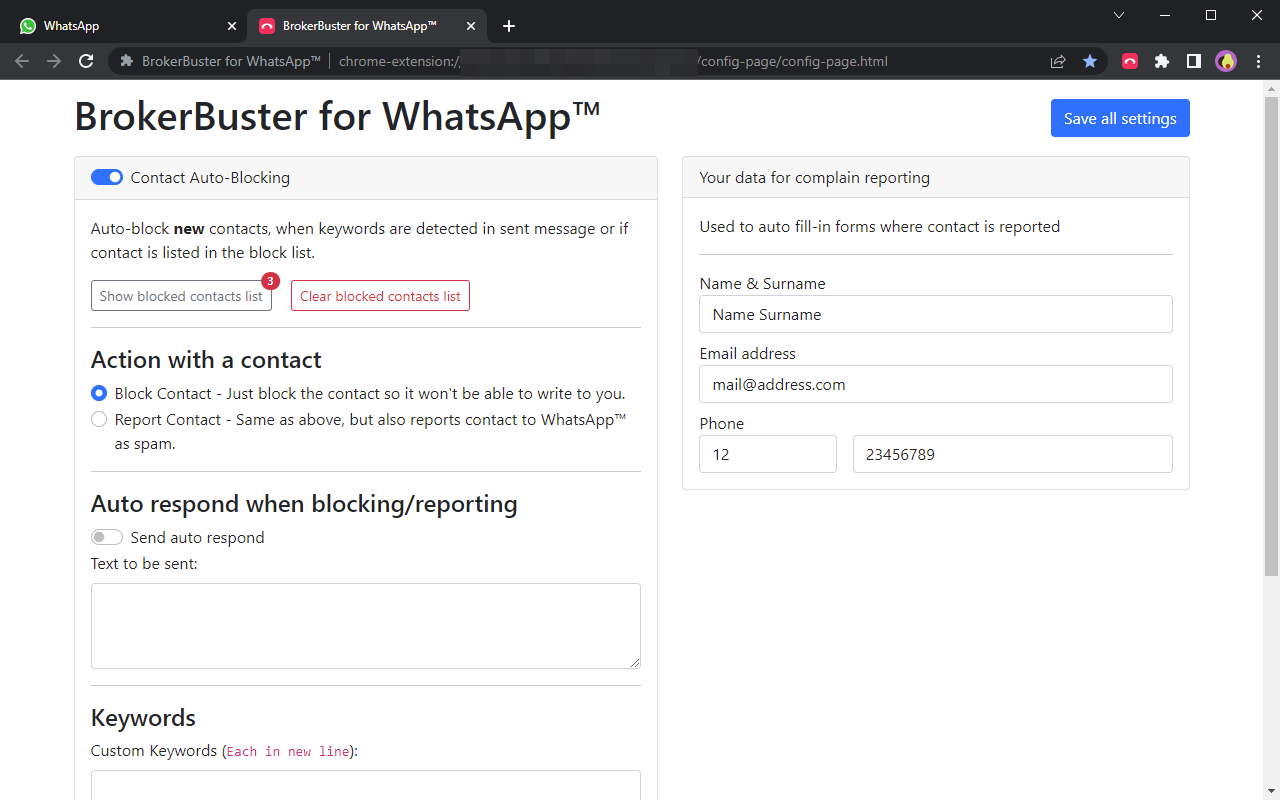Go forward in browser history

click(x=54, y=61)
